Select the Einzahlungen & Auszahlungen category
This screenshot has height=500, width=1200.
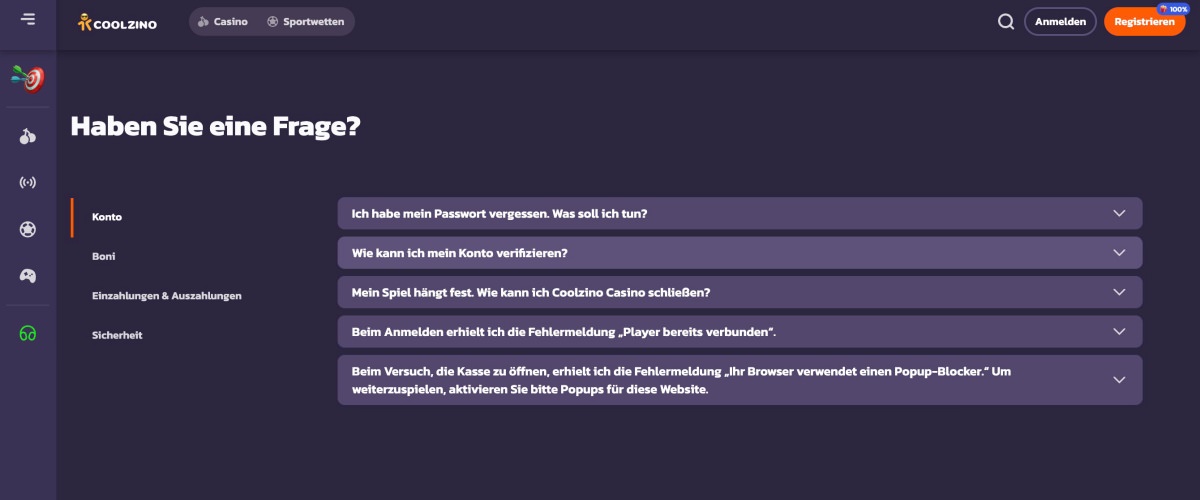tap(167, 296)
